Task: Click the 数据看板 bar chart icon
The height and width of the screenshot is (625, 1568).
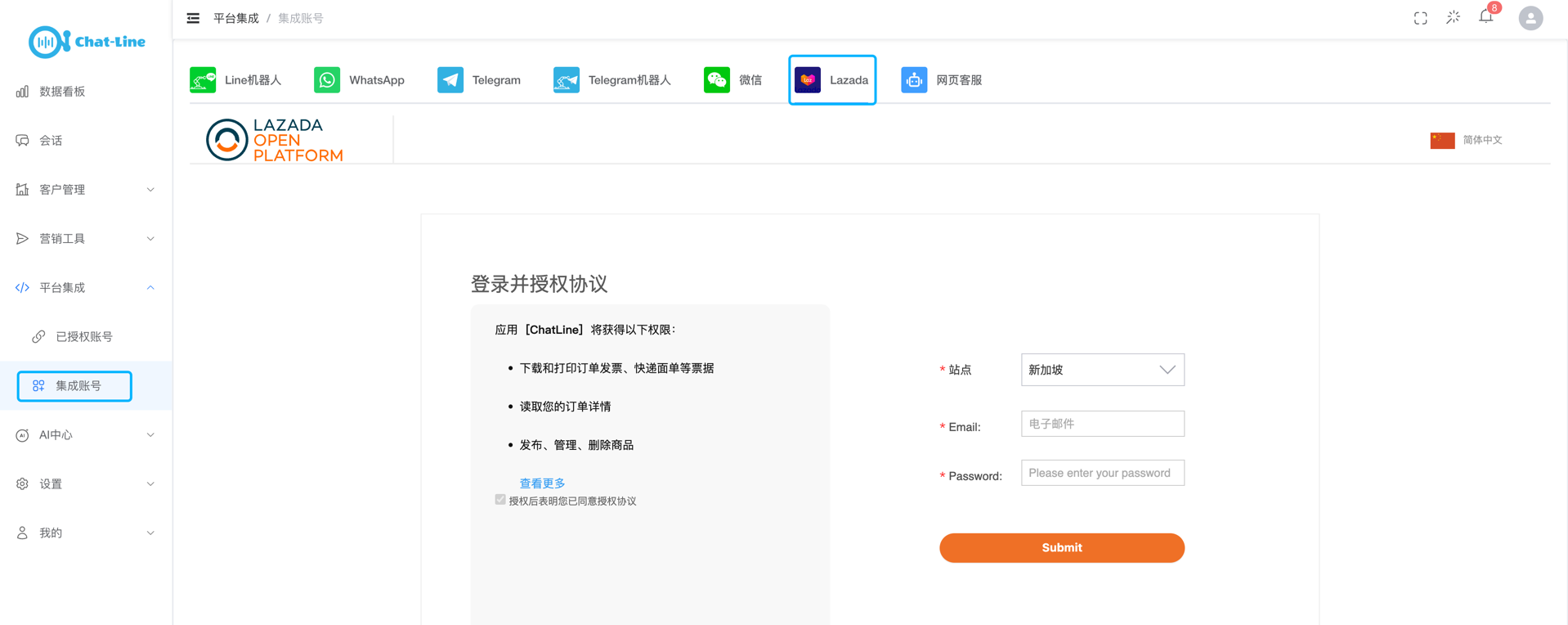Action: [22, 92]
